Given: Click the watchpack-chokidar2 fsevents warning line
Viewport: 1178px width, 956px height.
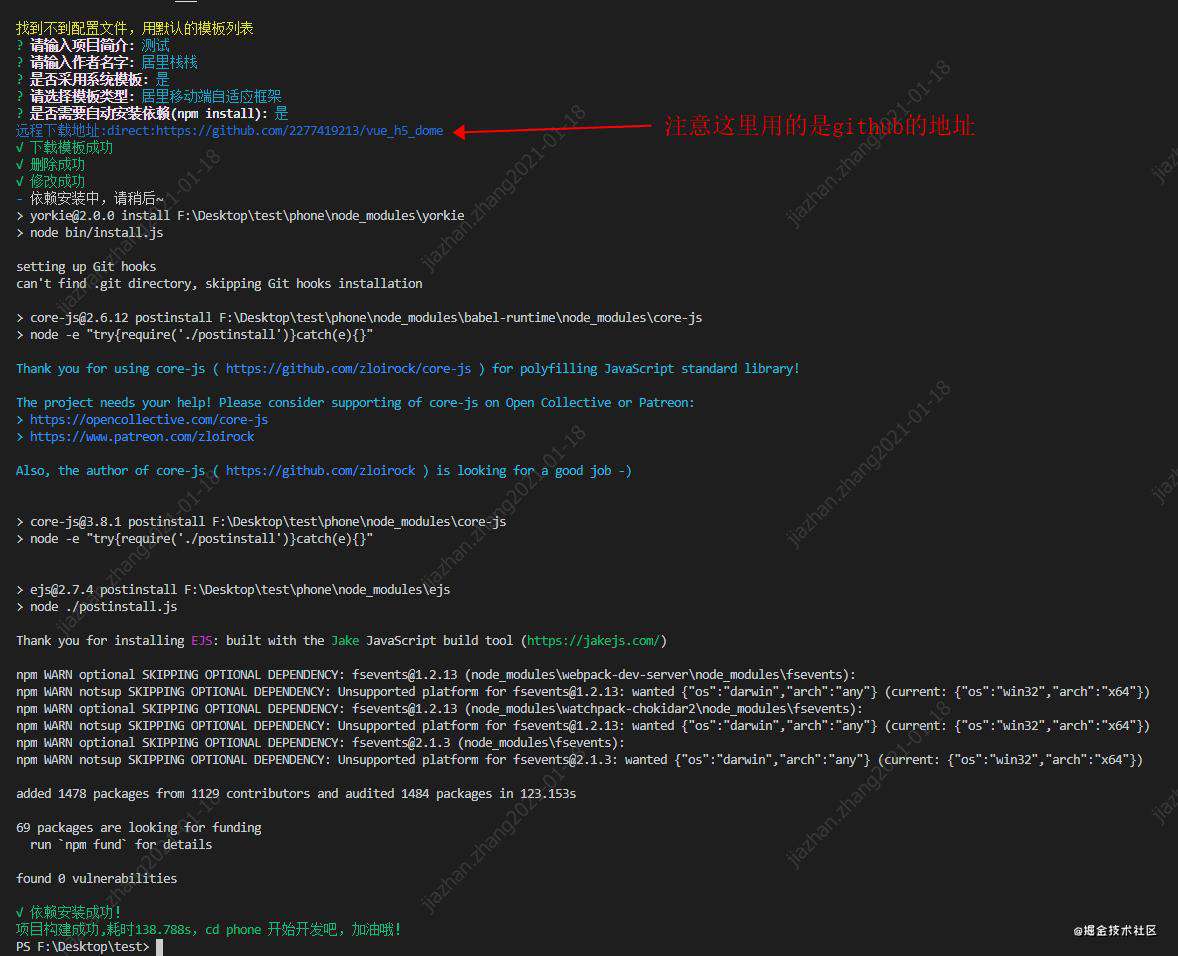Looking at the screenshot, I should pos(439,709).
